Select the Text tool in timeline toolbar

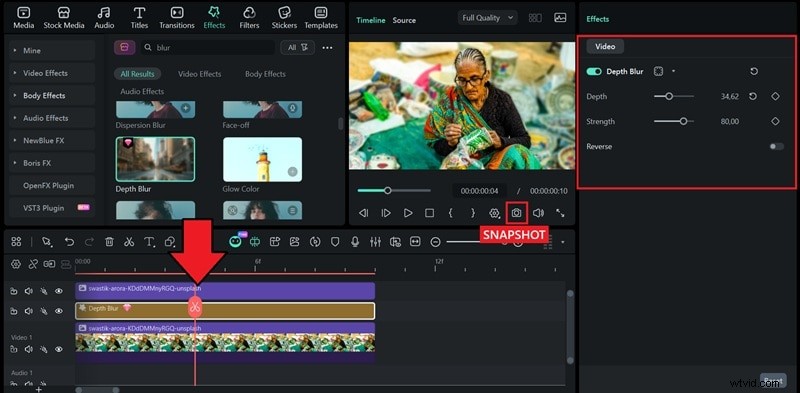click(149, 242)
